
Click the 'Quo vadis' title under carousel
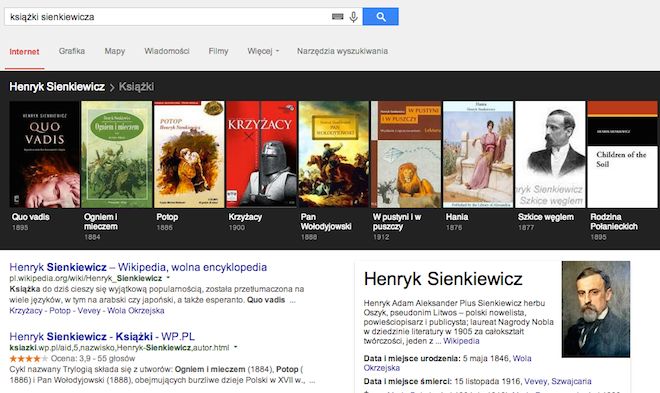[30, 217]
